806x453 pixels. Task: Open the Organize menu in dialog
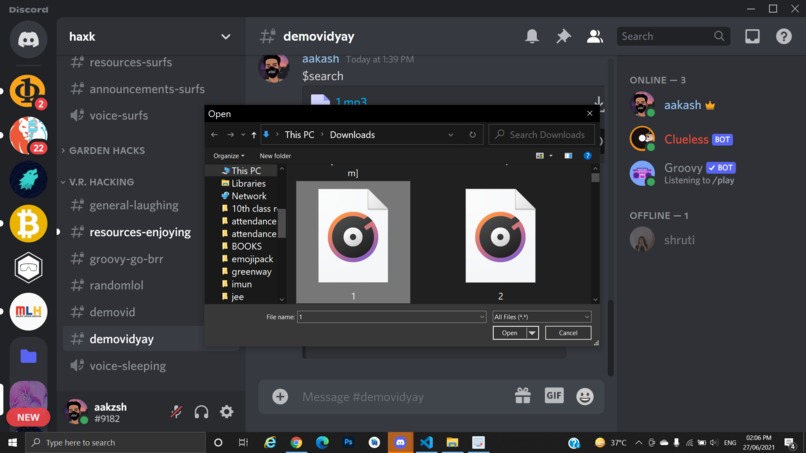[x=229, y=156]
